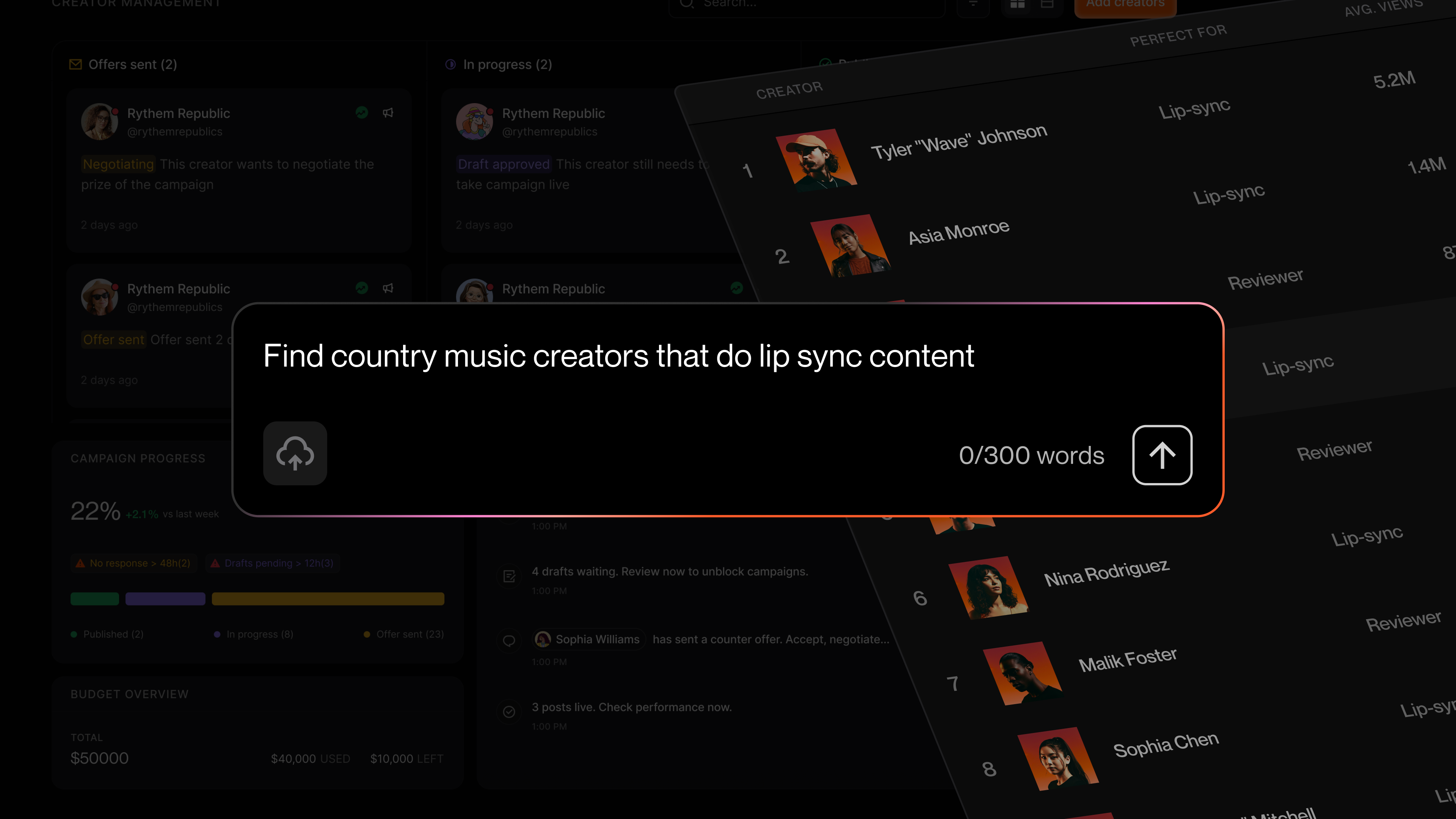1456x819 pixels.
Task: Click the In progress status icon
Action: click(450, 64)
